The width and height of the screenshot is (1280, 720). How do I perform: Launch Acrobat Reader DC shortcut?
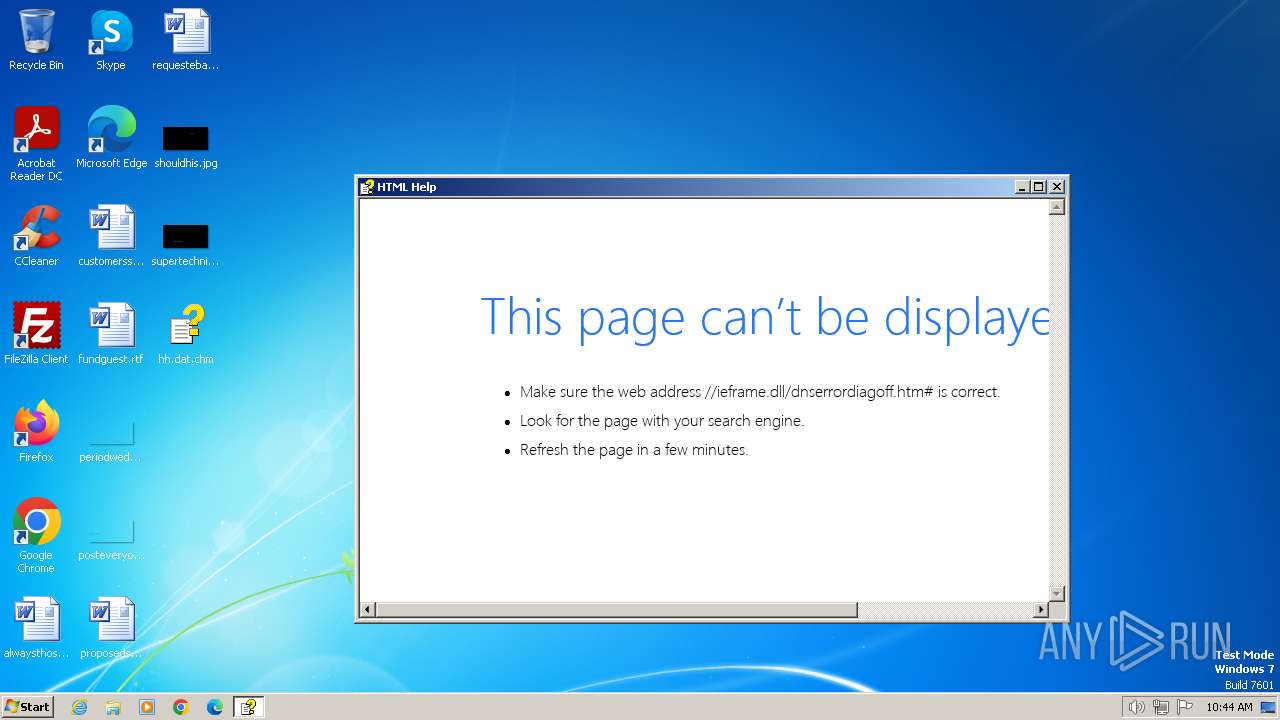[36, 144]
